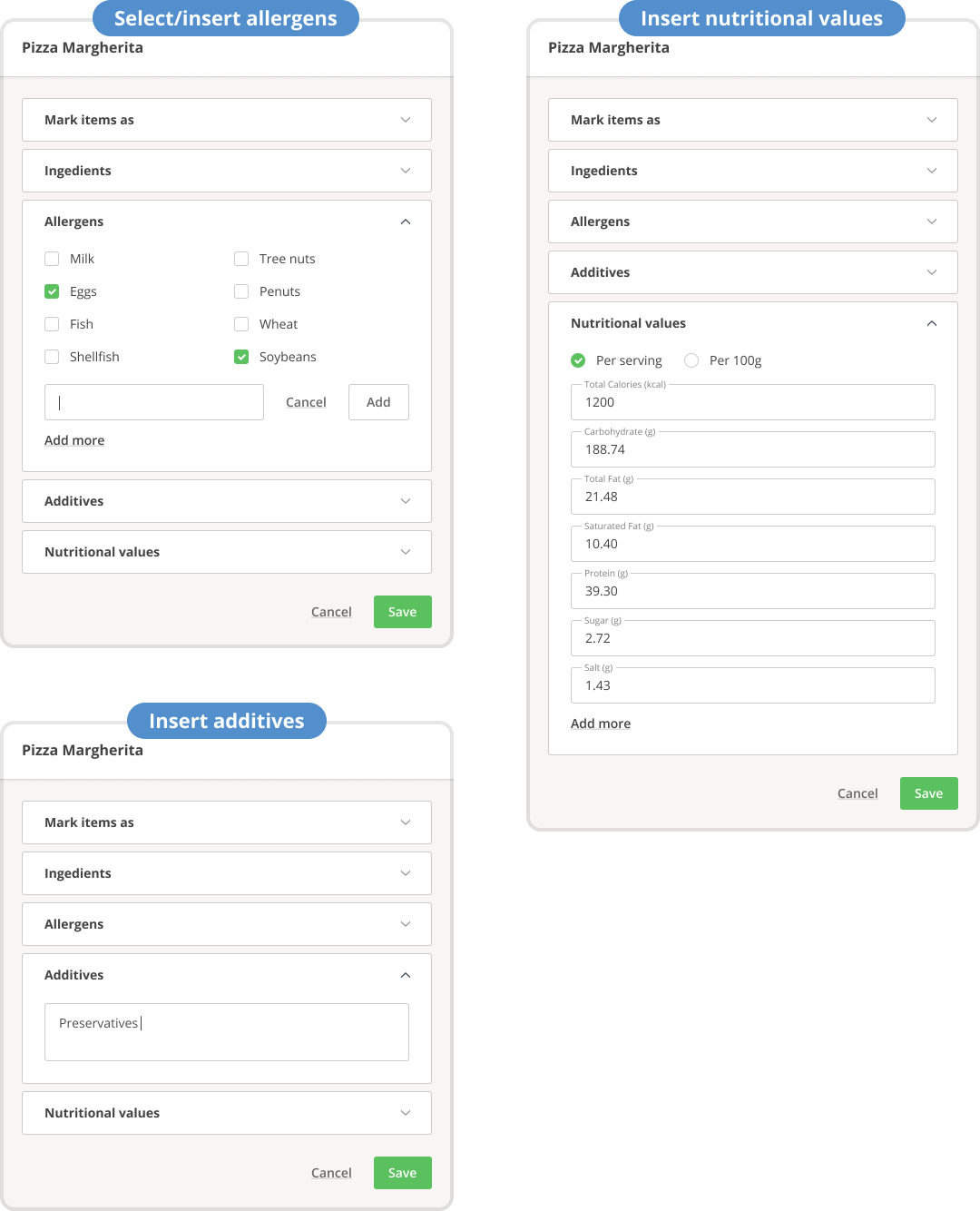Expand Mark items as in allergens panel
The width and height of the screenshot is (980, 1211).
227,120
